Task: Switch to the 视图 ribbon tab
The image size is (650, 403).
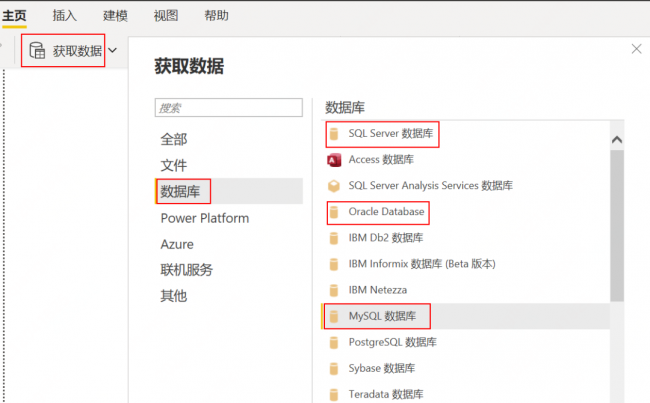Action: point(166,15)
